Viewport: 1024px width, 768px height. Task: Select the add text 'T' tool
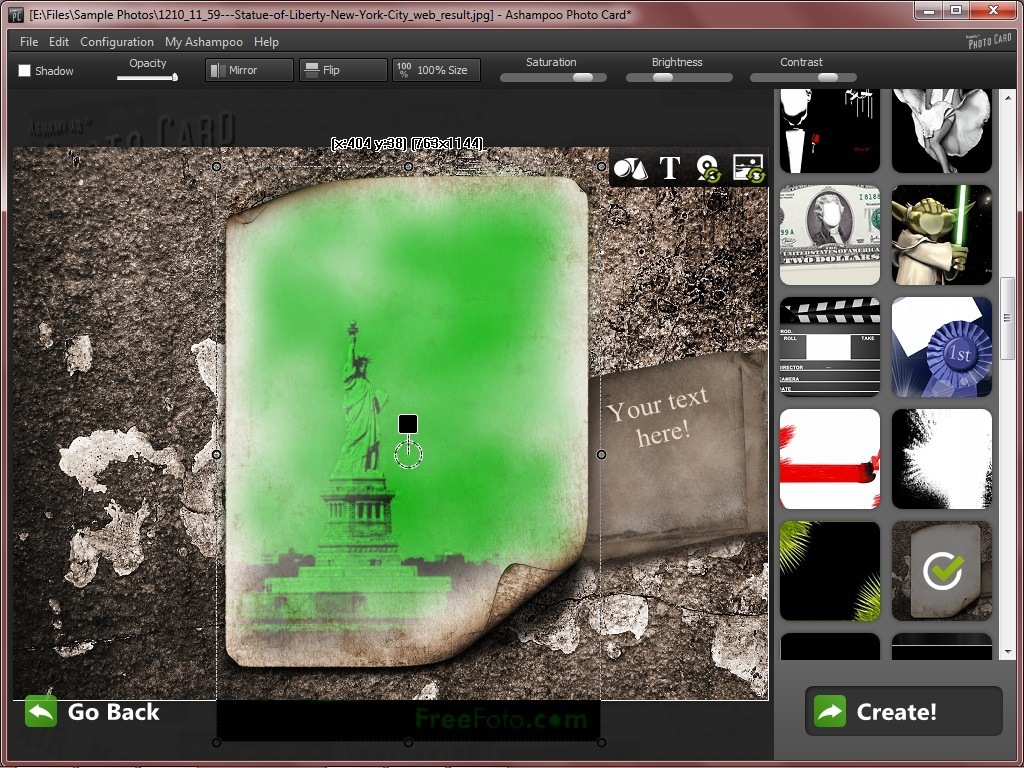tap(670, 169)
